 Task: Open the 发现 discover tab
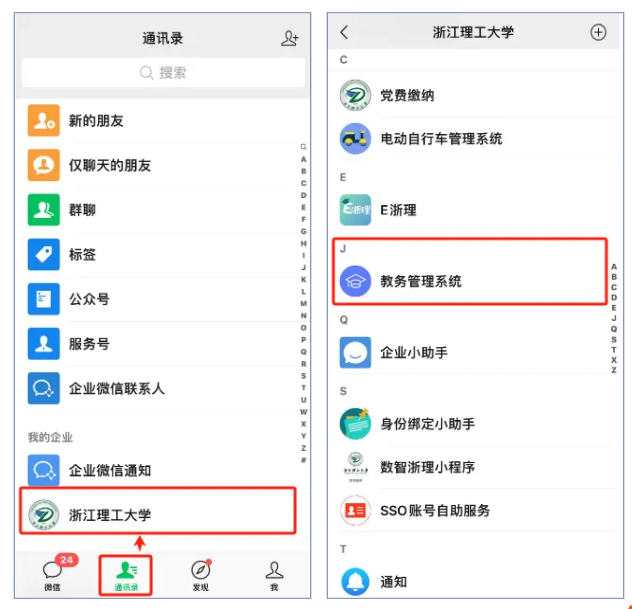click(200, 576)
